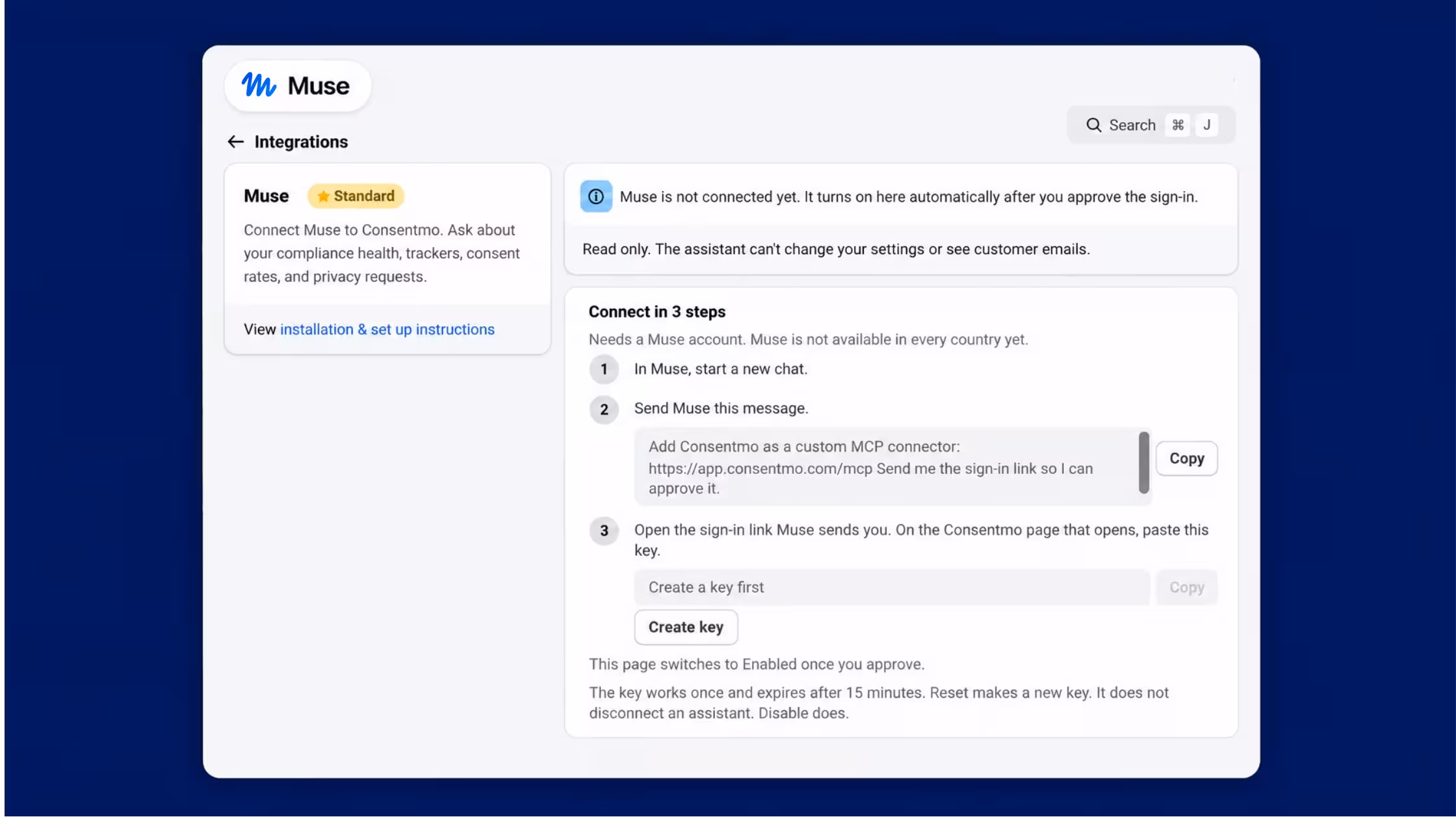This screenshot has height=819, width=1456.
Task: Click 'This page switches to Enabled' text
Action: pos(757,664)
